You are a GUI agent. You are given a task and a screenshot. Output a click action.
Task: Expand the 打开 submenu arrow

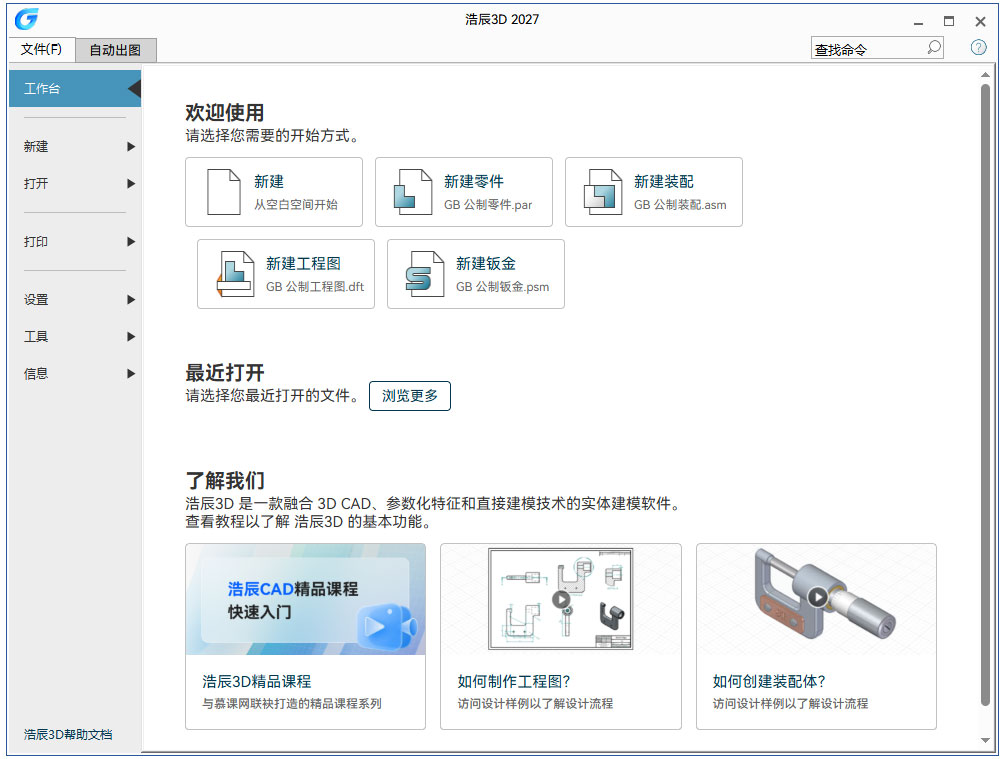131,184
